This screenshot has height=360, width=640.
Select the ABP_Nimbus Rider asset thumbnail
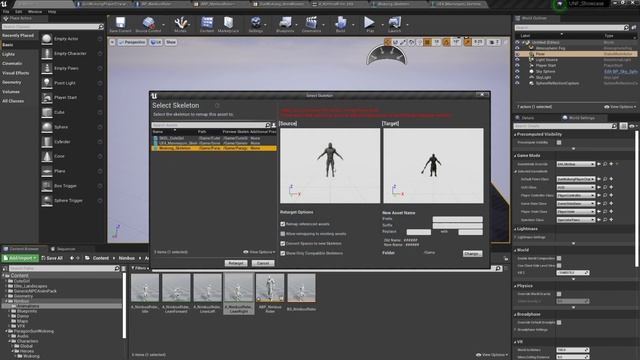(x=270, y=293)
